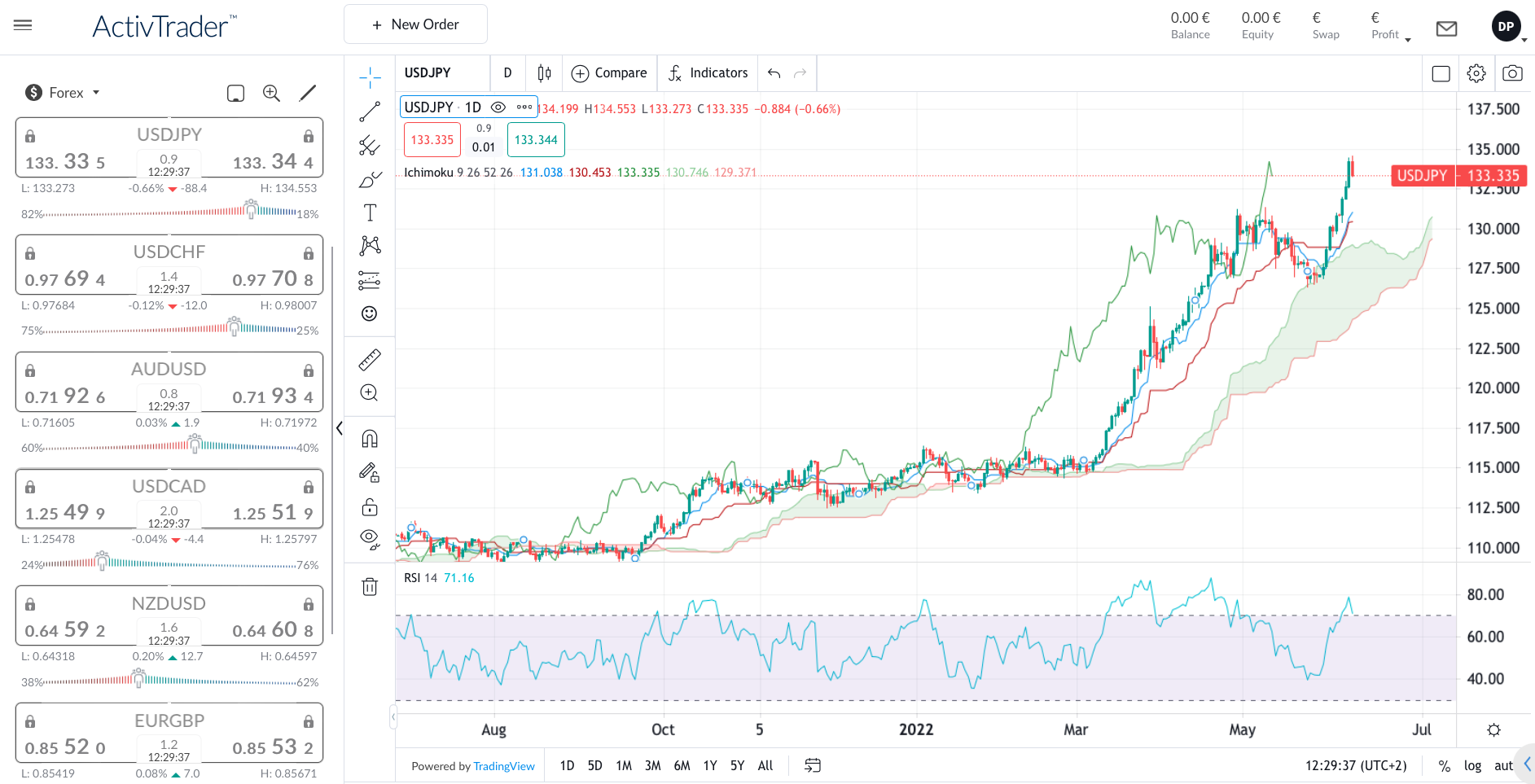This screenshot has width=1535, height=784.
Task: Select the brush drawing tool
Action: tap(370, 179)
